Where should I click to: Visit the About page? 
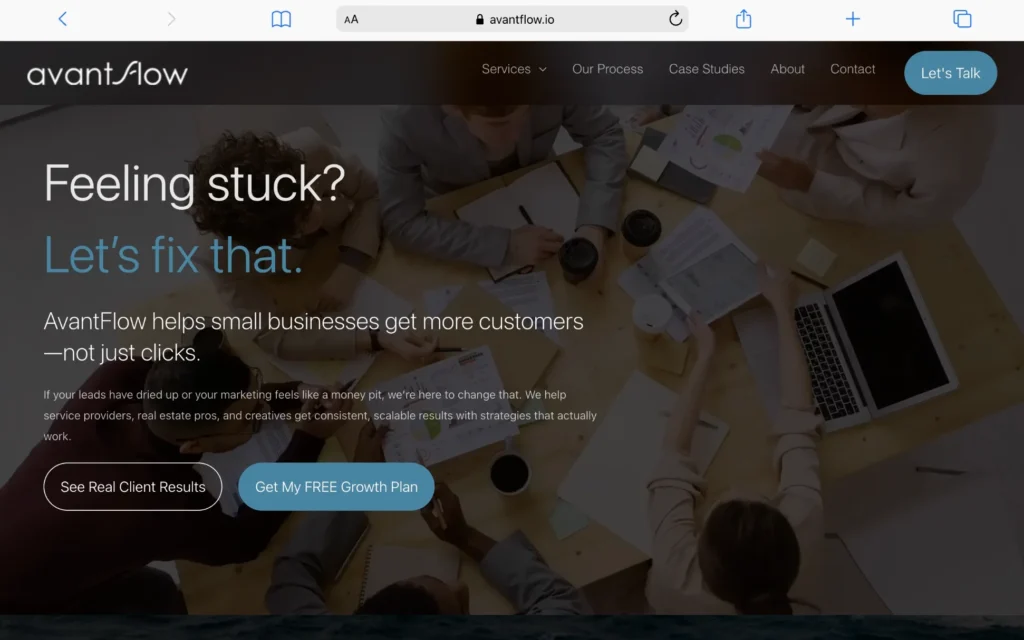[x=787, y=69]
